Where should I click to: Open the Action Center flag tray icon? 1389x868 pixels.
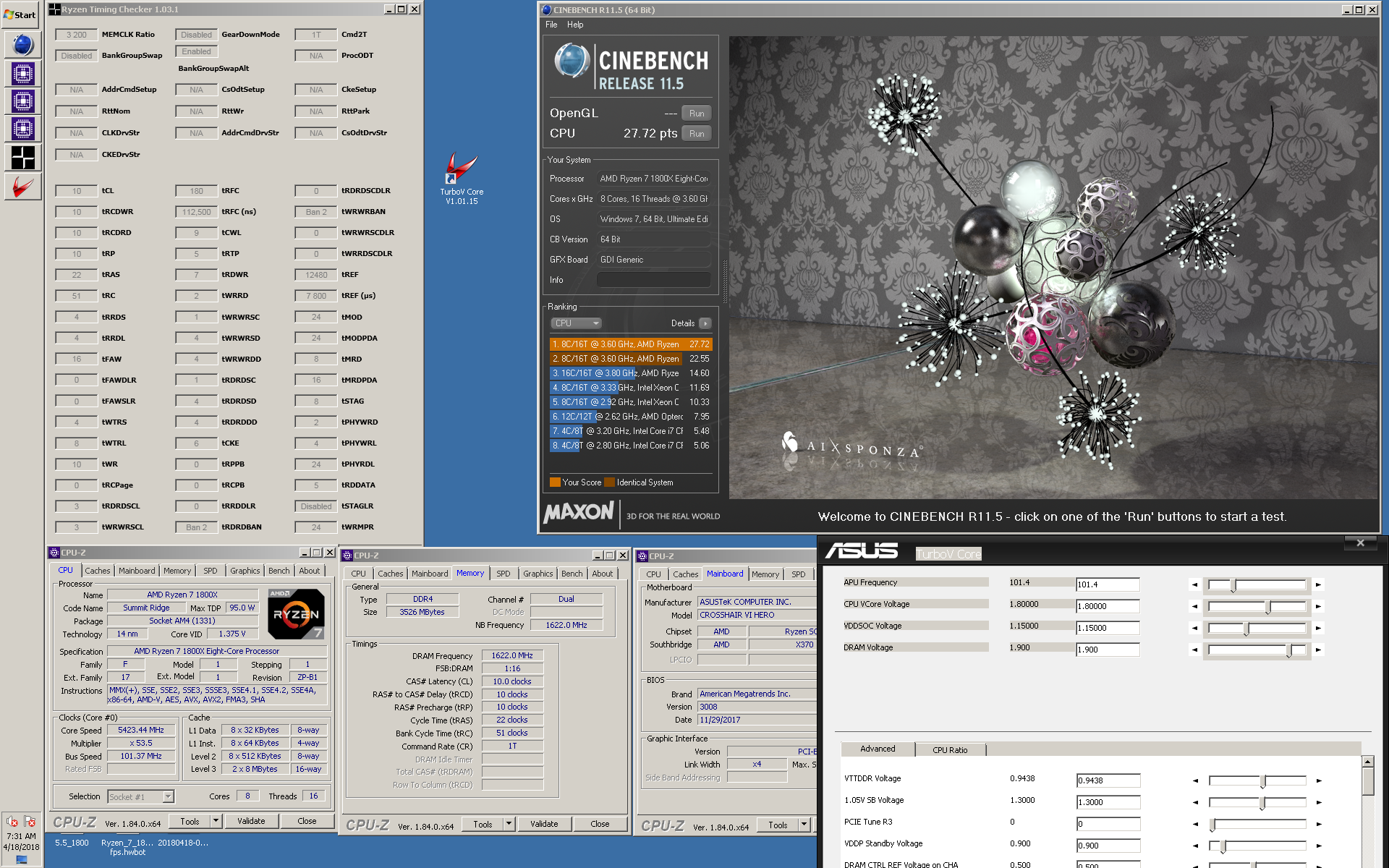point(30,822)
